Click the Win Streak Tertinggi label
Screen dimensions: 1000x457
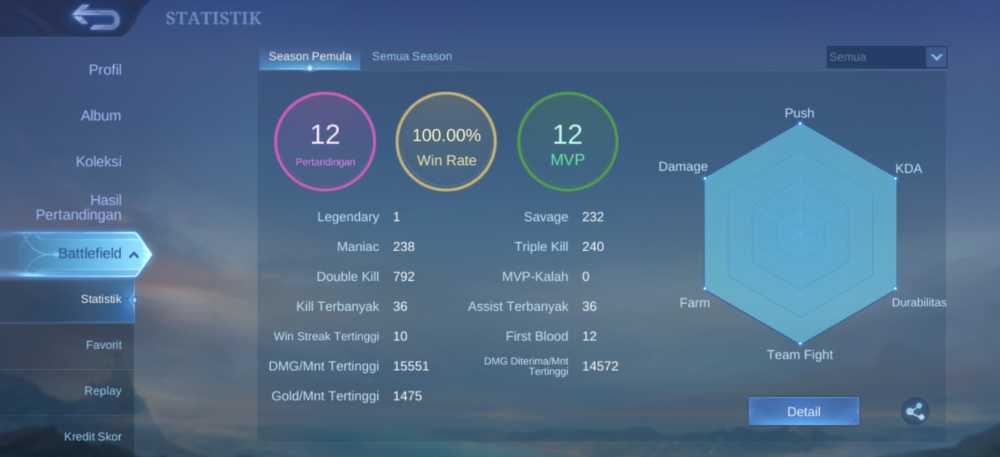(x=326, y=336)
